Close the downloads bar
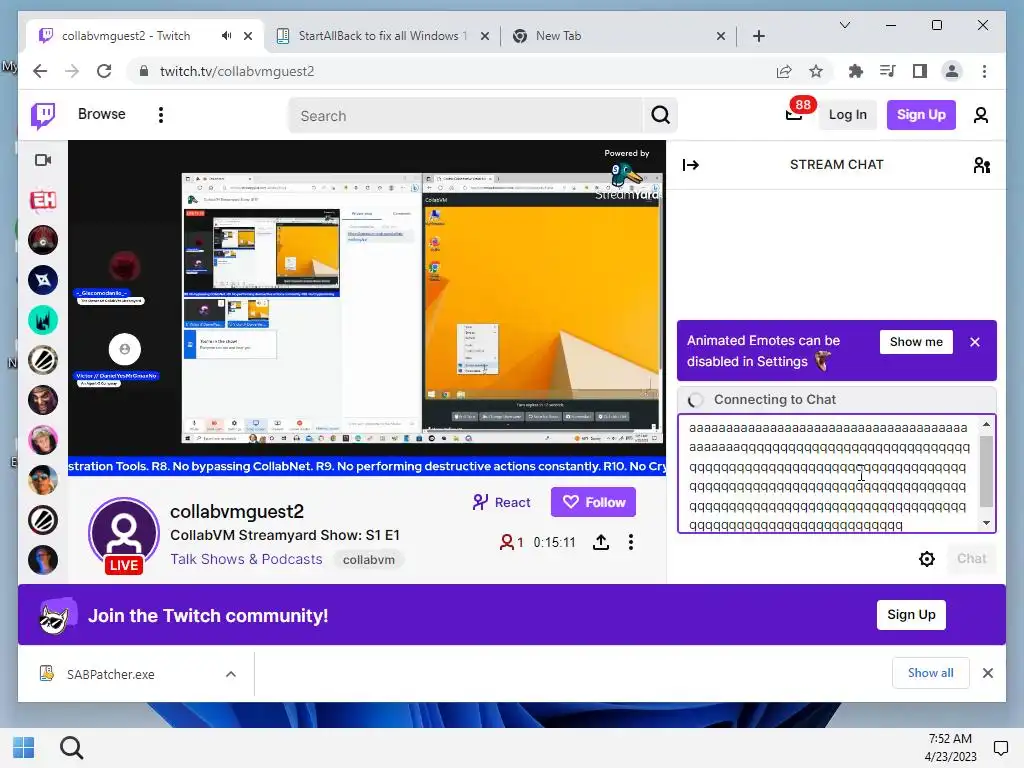The height and width of the screenshot is (768, 1024). click(x=987, y=673)
